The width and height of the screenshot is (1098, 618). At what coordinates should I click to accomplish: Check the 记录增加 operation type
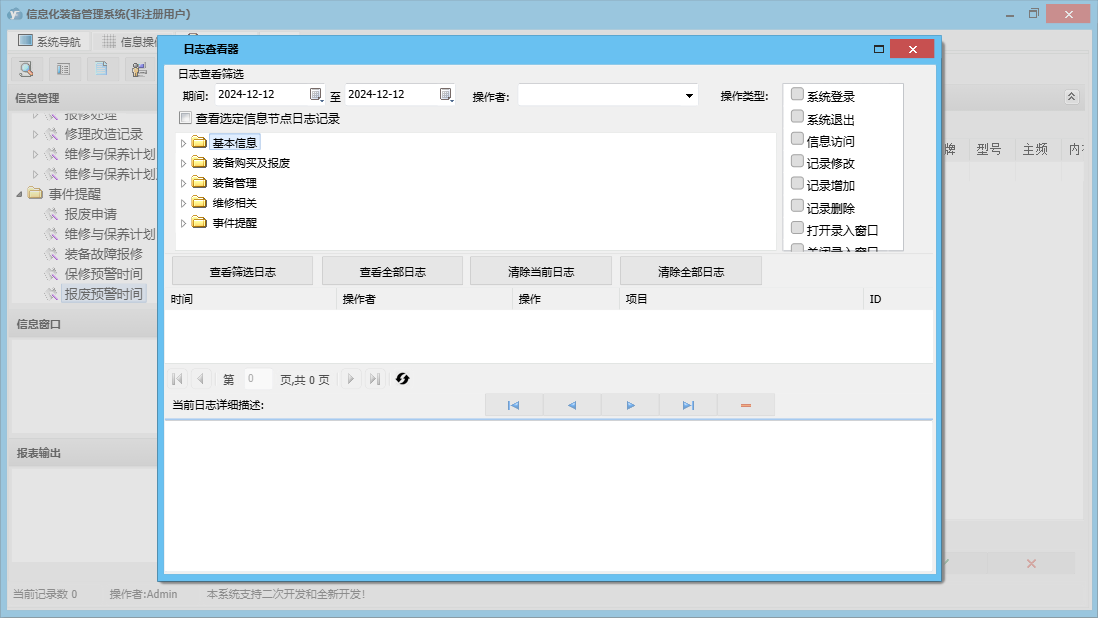[x=797, y=183]
